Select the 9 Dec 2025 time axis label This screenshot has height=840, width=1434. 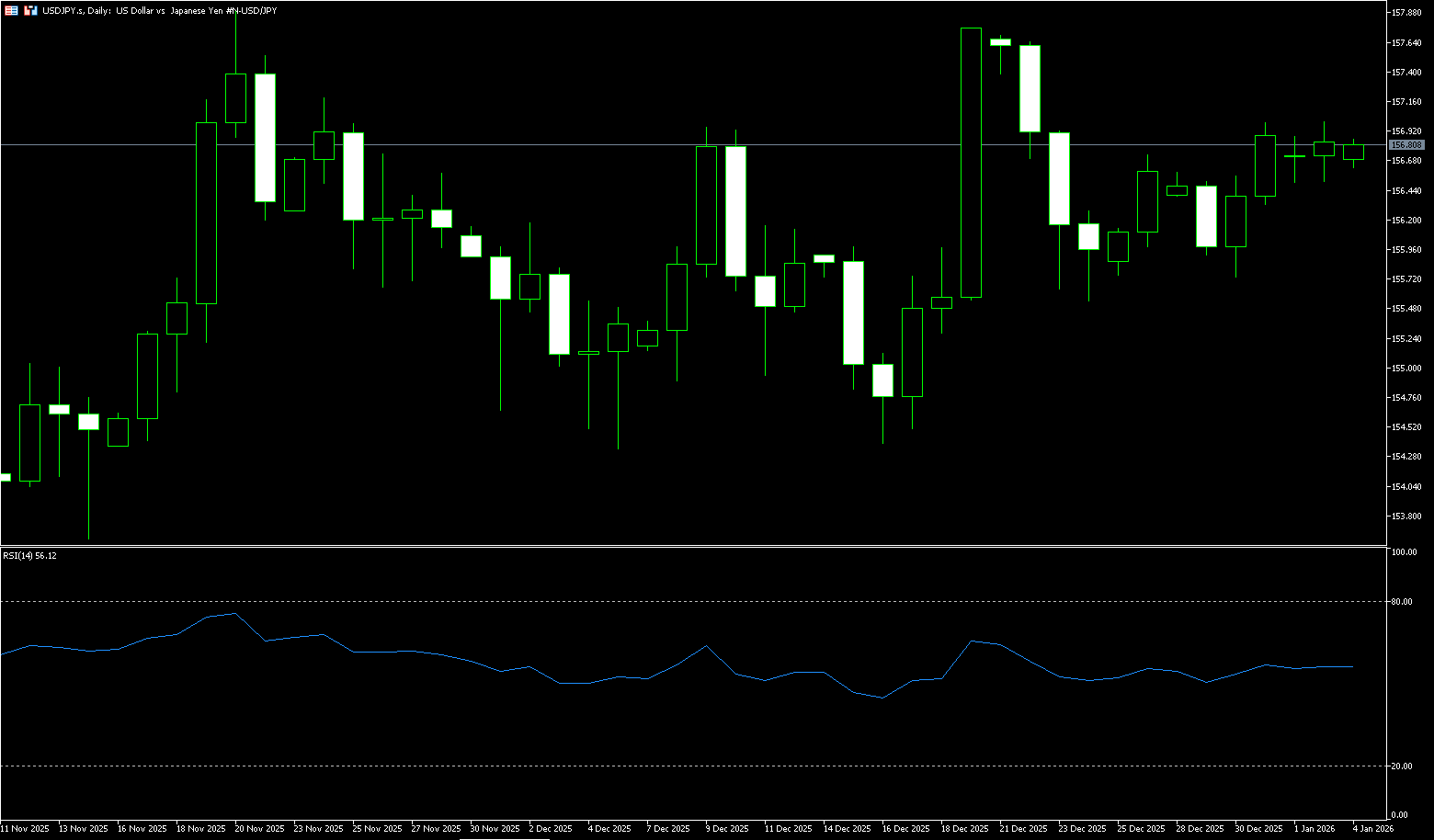(x=727, y=829)
